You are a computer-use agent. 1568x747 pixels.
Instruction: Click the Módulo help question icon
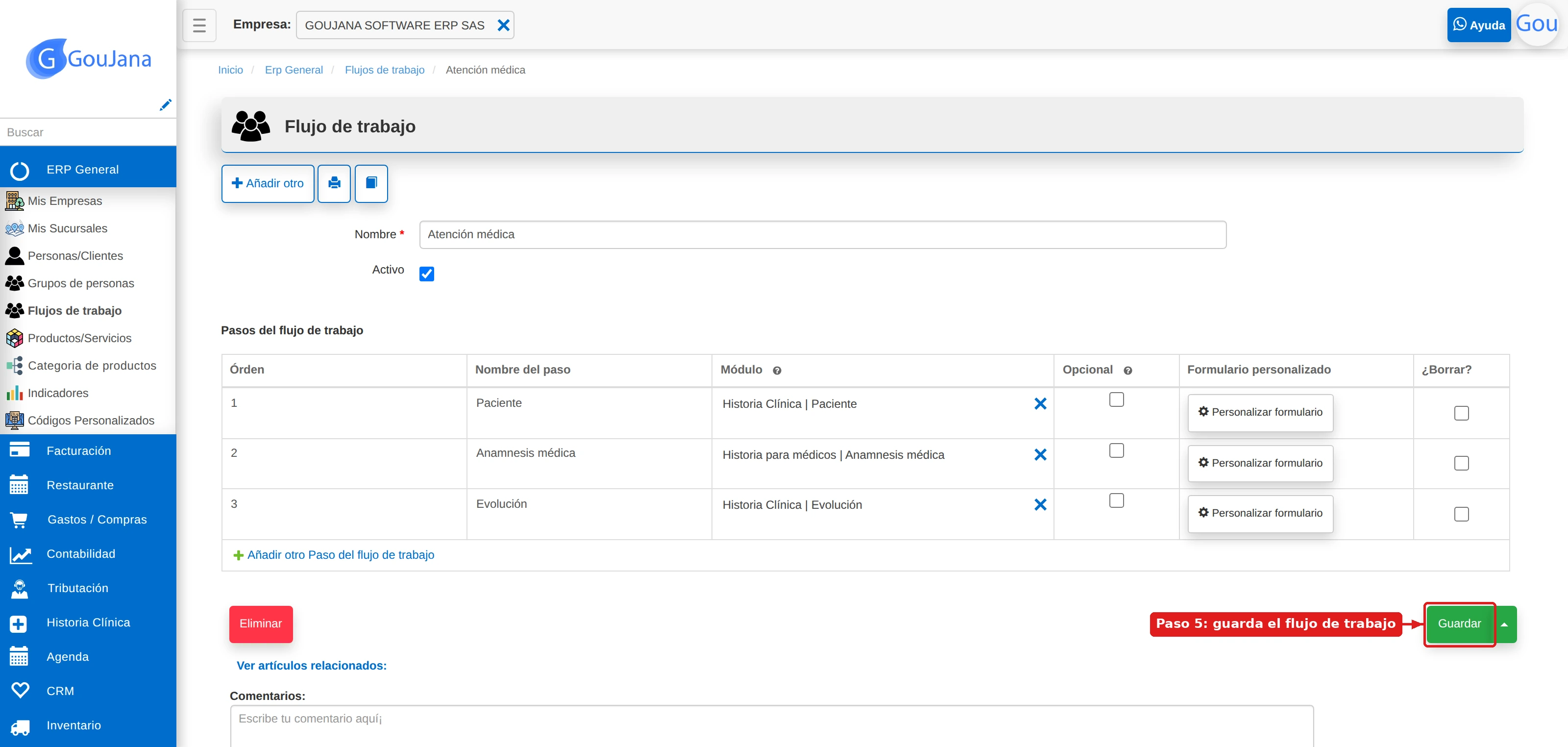tap(777, 371)
